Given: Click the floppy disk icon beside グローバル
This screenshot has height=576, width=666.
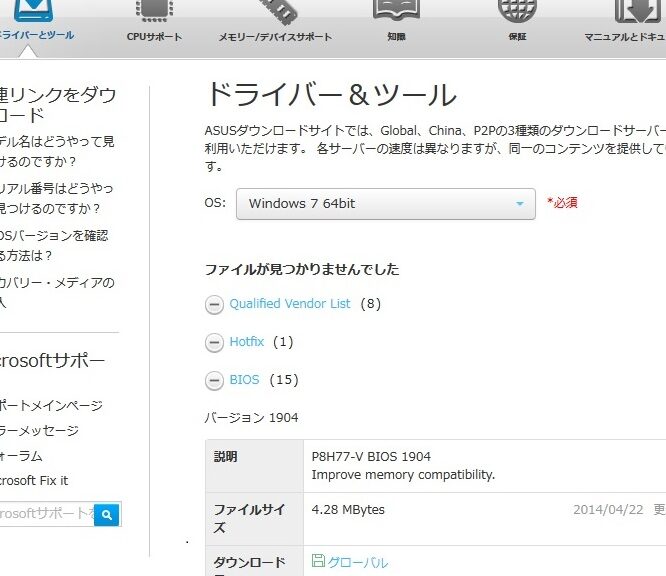Looking at the screenshot, I should 318,561.
